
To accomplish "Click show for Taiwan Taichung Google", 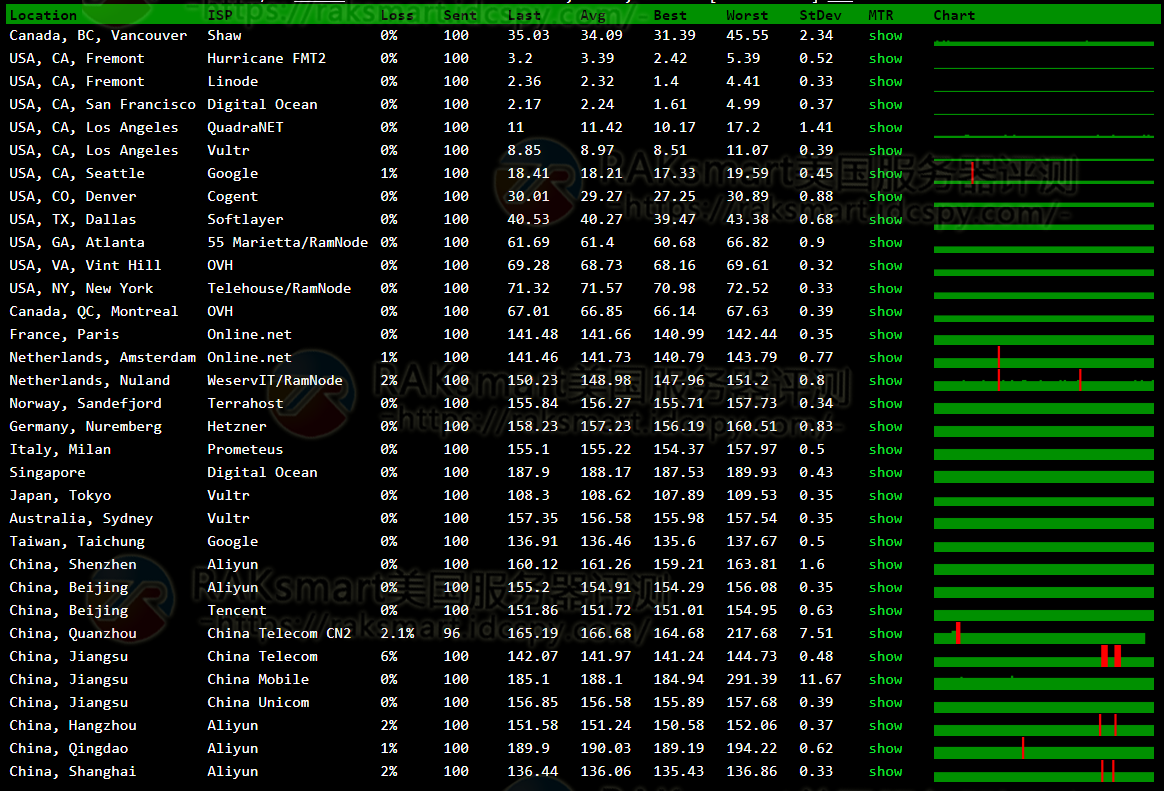I will (886, 542).
